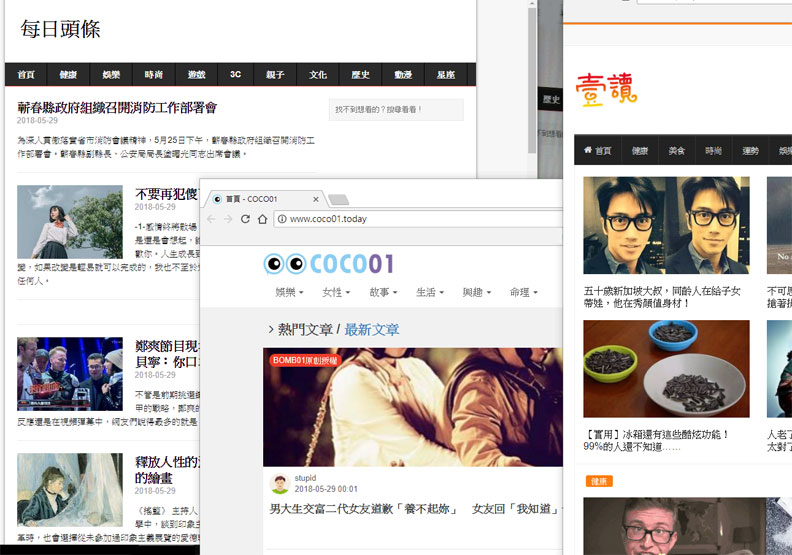Click 文化 in 每日頭條 navigation bar

318,75
